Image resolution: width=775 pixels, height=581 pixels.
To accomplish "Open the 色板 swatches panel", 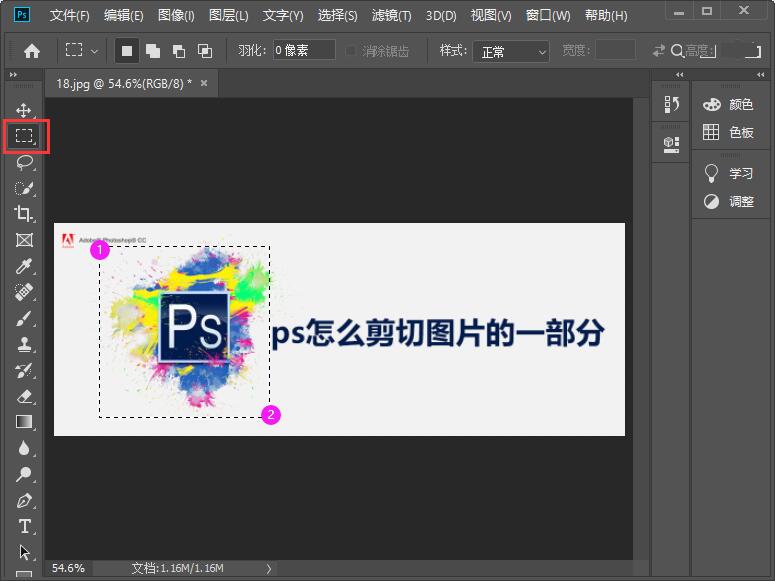I will tap(728, 132).
